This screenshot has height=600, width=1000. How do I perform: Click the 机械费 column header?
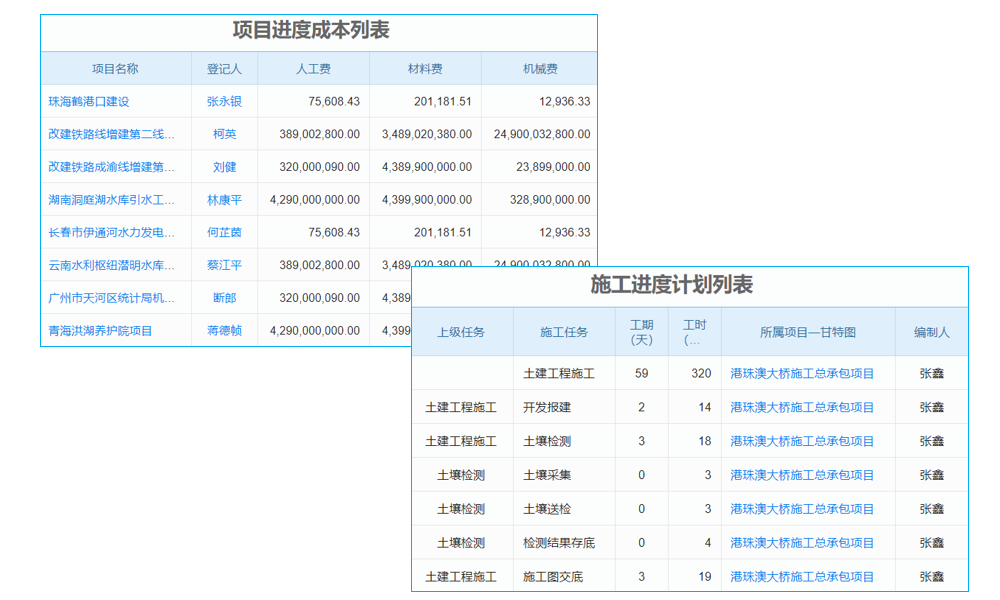coord(539,67)
